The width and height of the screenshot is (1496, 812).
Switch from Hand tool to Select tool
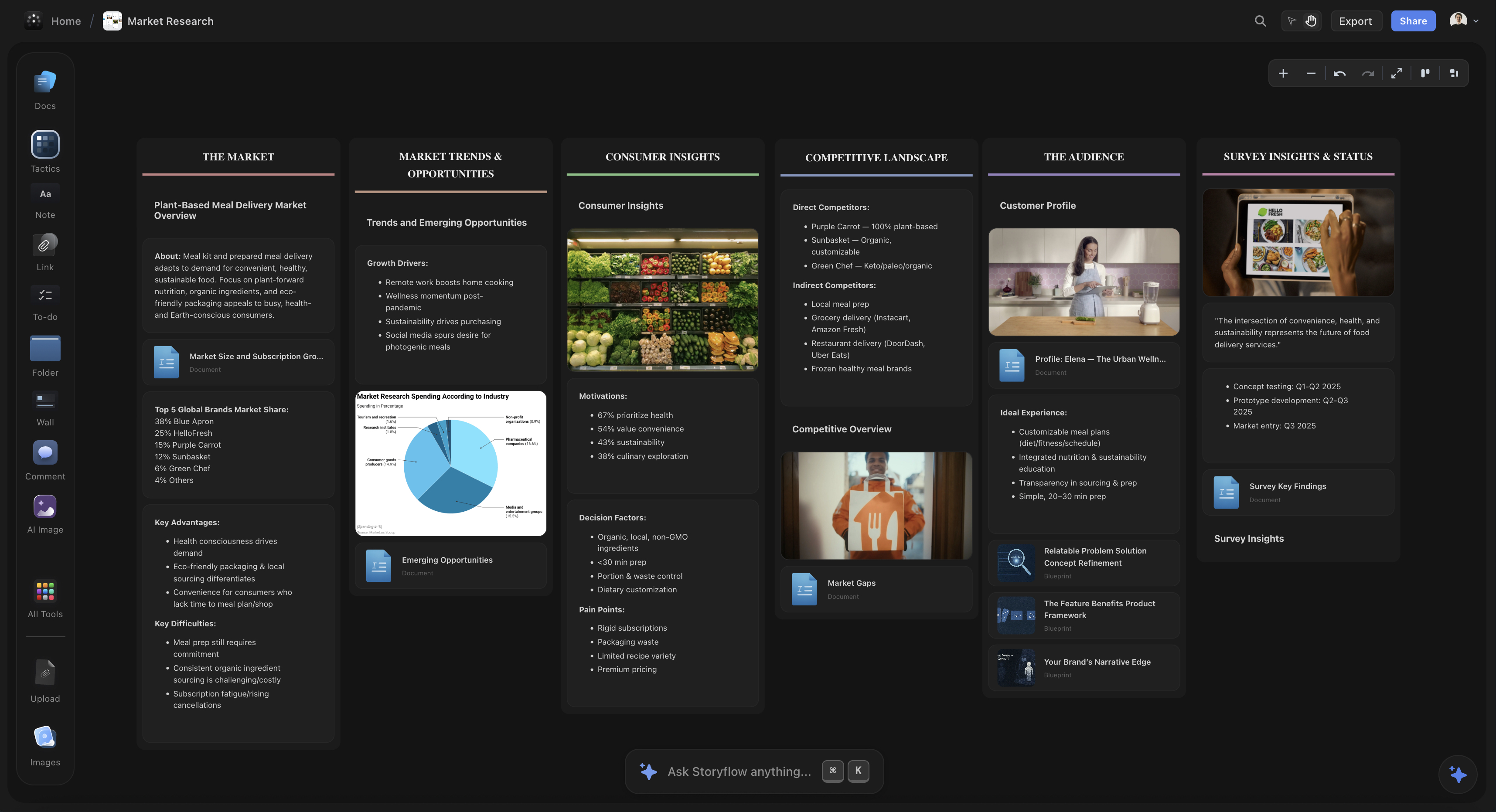click(x=1292, y=21)
